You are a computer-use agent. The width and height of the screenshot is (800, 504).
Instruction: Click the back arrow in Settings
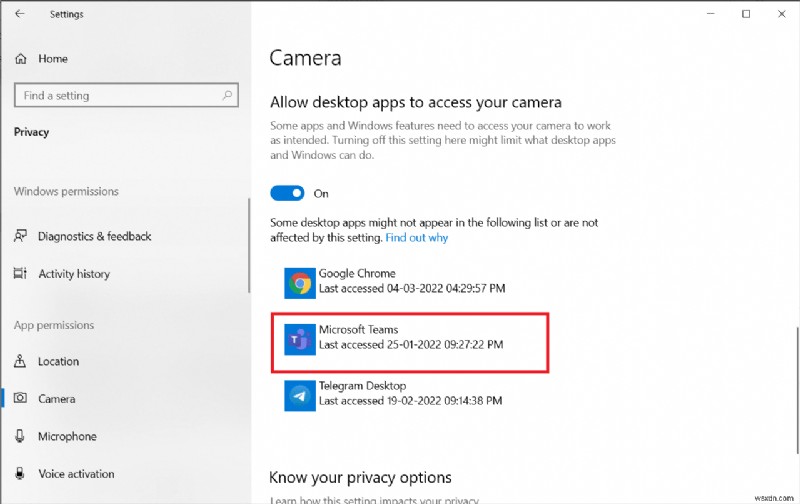(20, 14)
